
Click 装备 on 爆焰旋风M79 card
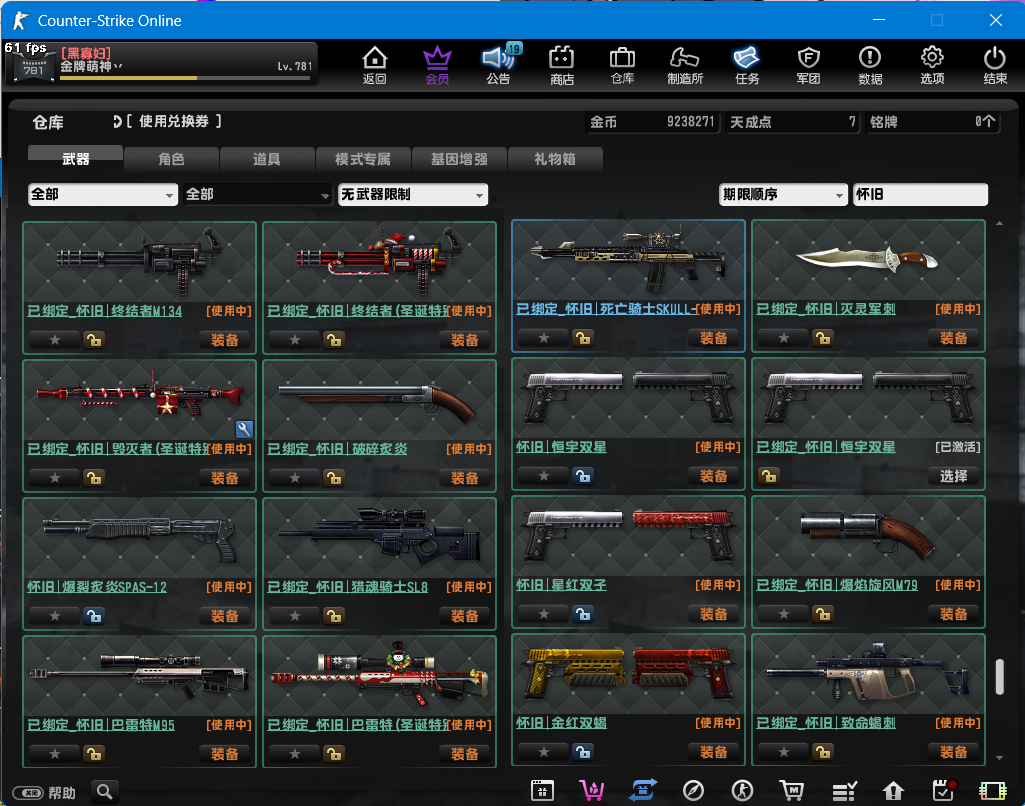point(953,614)
